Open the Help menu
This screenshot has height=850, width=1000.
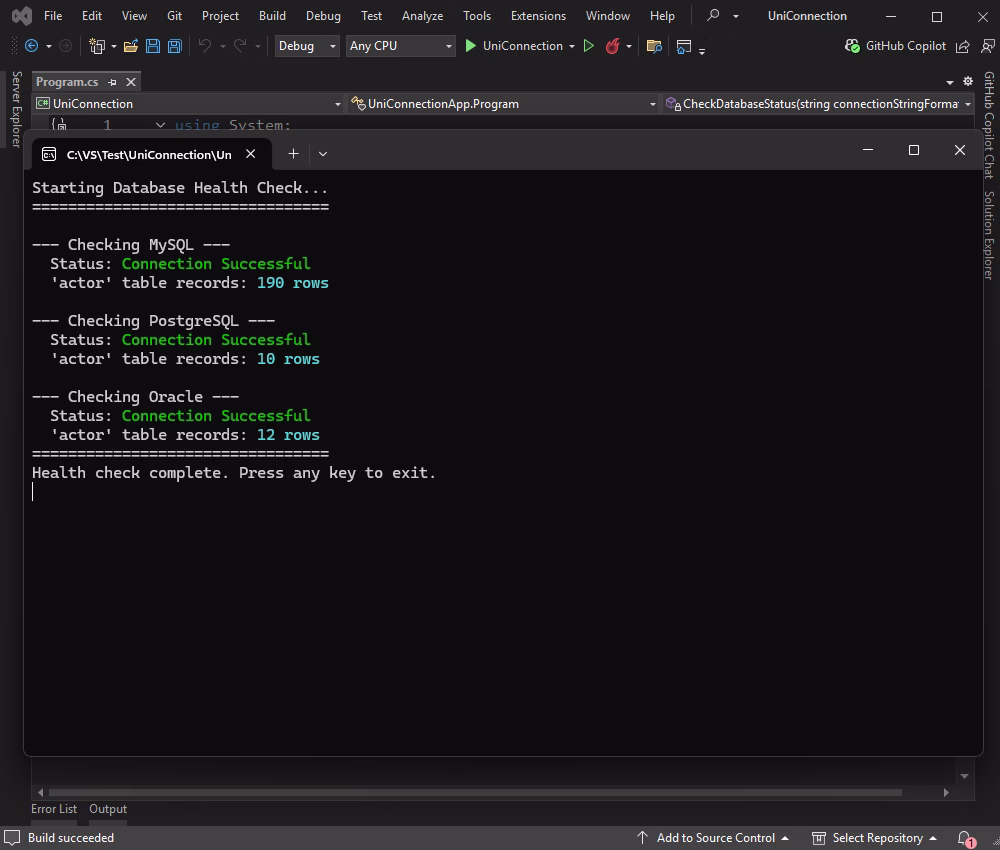coord(662,16)
